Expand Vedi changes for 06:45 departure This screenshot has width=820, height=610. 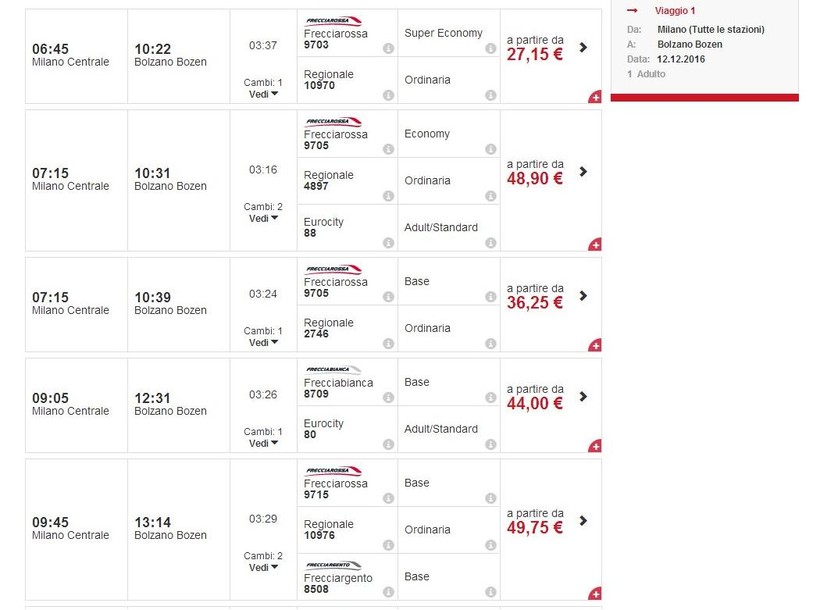pos(264,94)
